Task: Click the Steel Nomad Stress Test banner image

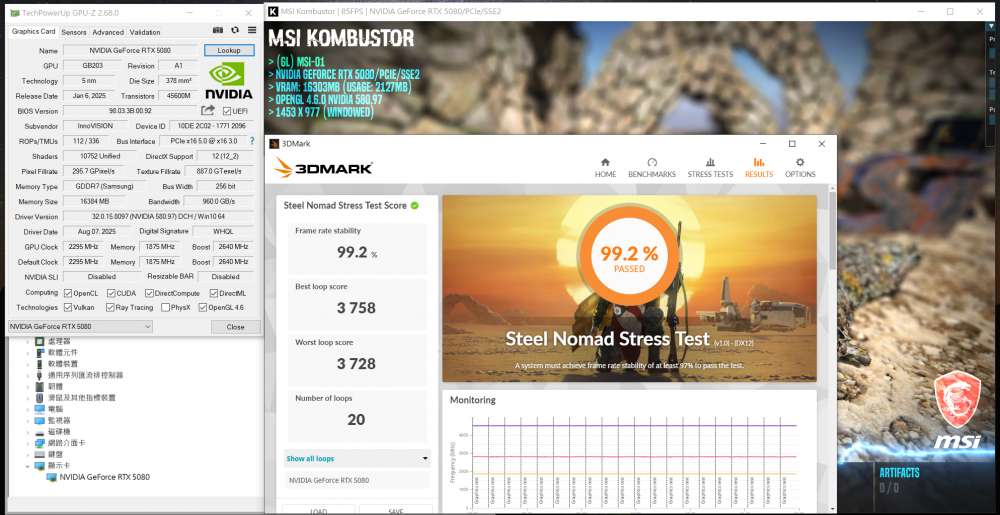Action: pyautogui.click(x=629, y=288)
